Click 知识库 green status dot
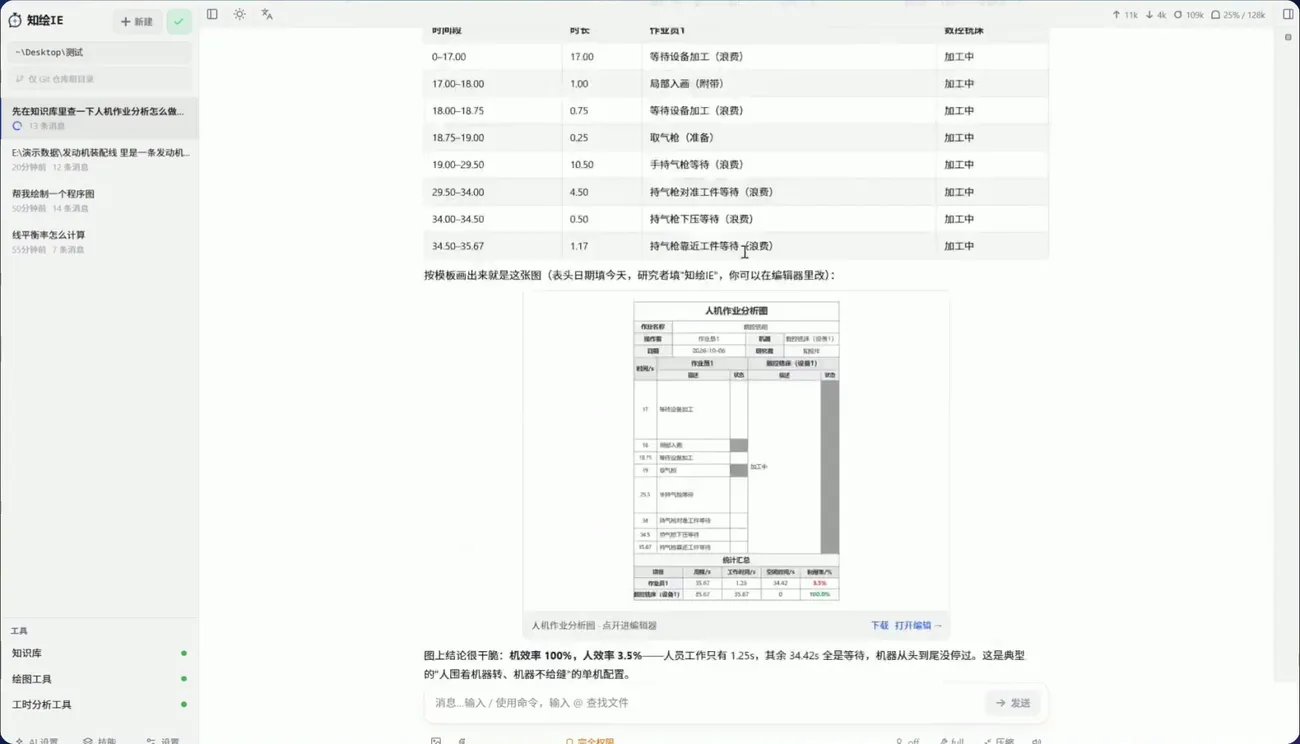 click(x=184, y=653)
